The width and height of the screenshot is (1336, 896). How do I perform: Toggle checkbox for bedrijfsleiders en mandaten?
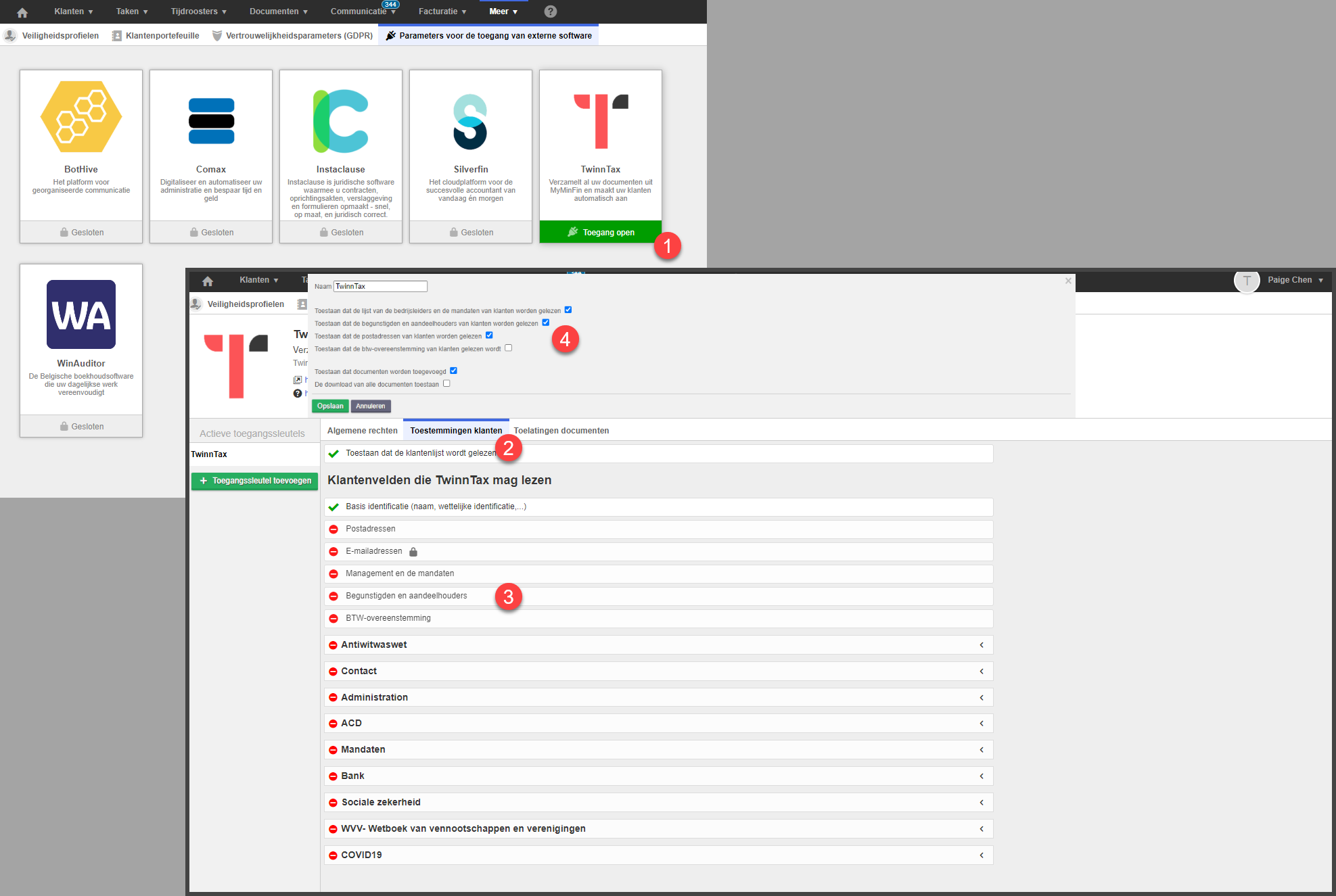pos(568,310)
